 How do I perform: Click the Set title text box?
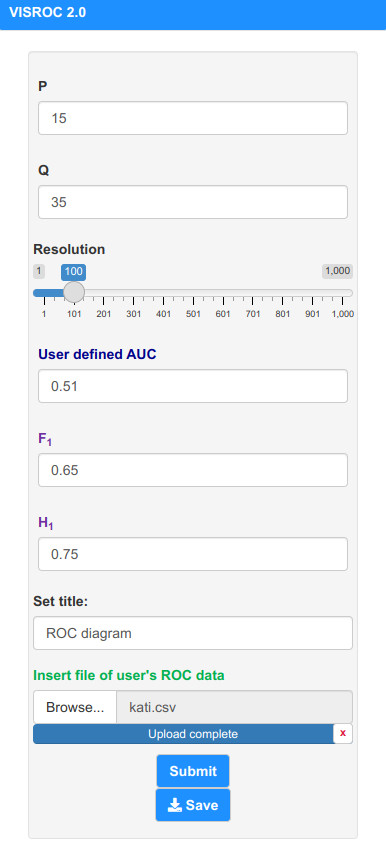192,633
